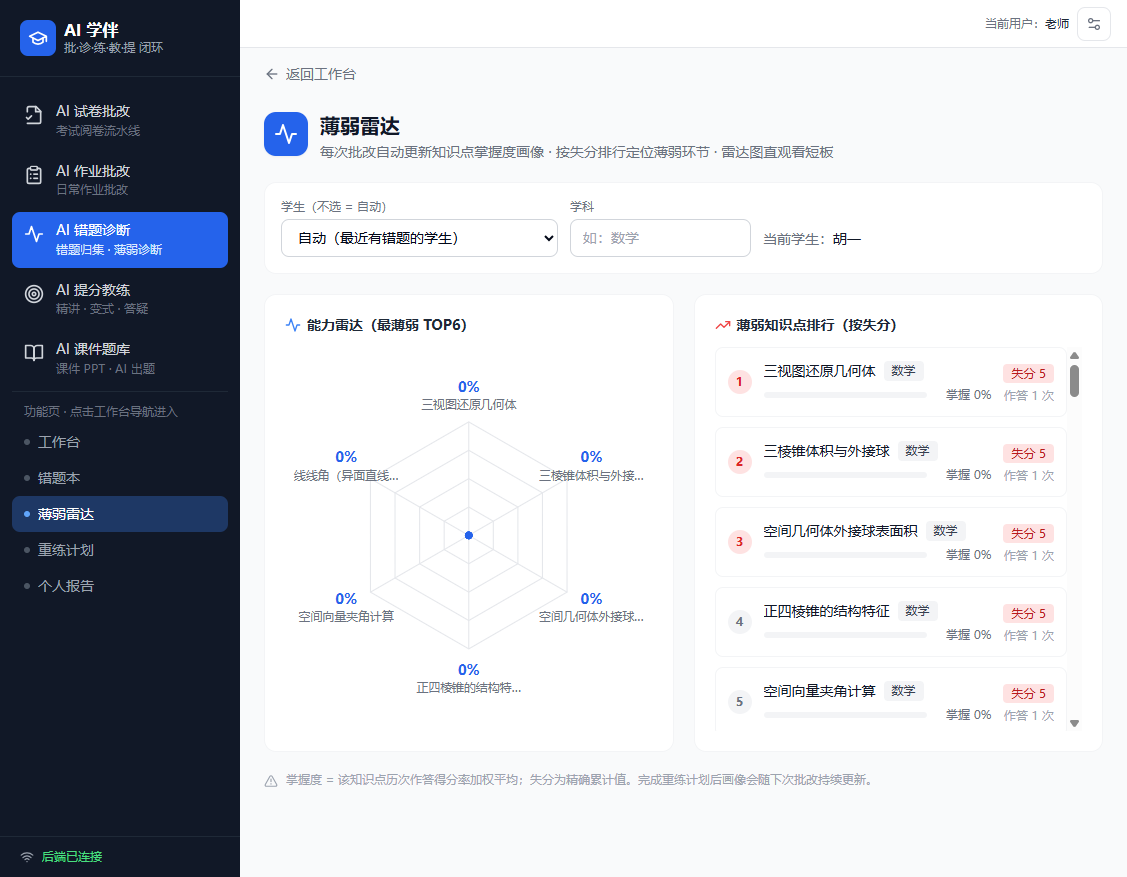Click the AI 提分教练 target icon

34,293
